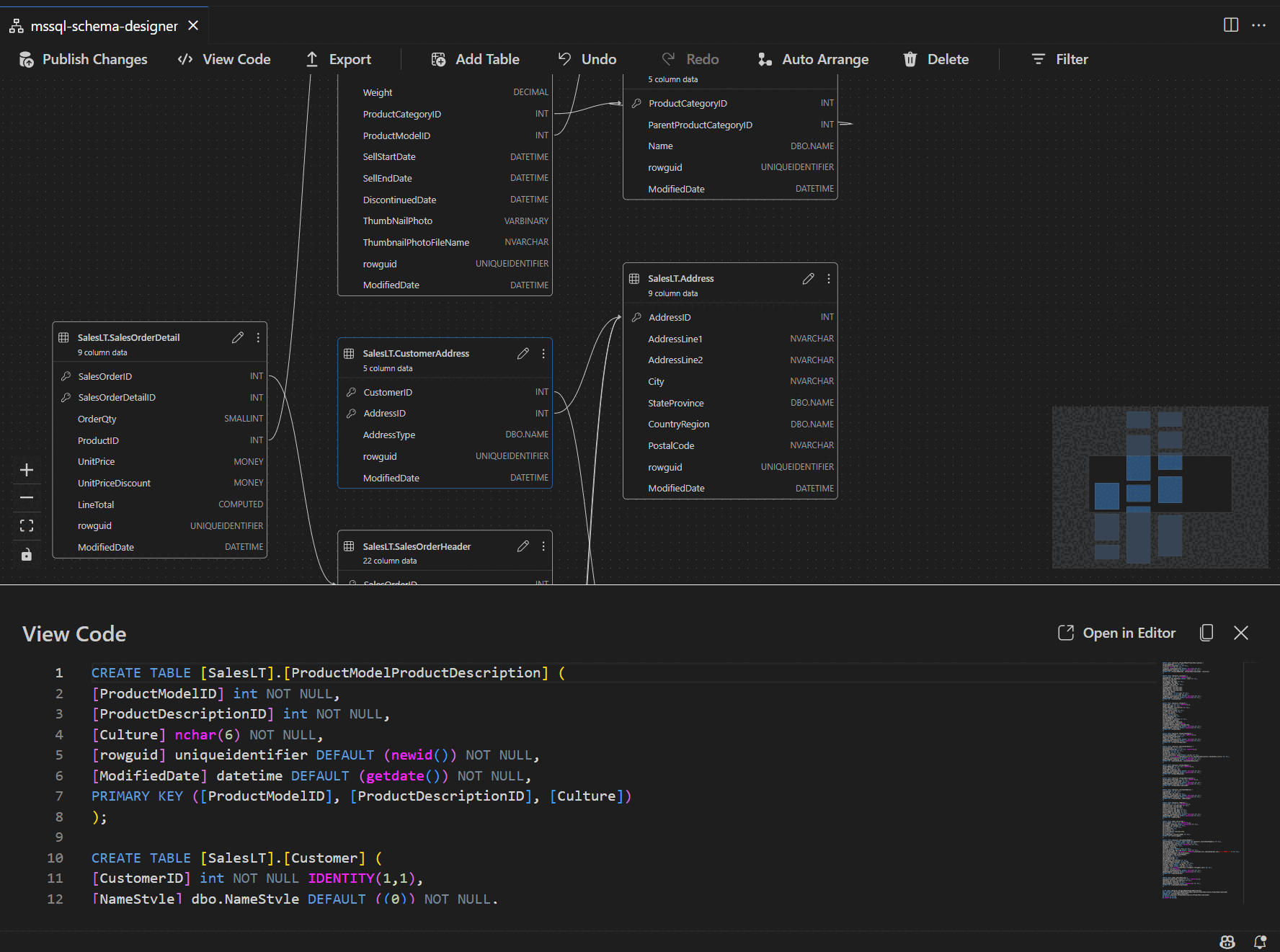Open GitHub Copilot from the status bar
Viewport: 1280px width, 952px height.
pos(1227,942)
